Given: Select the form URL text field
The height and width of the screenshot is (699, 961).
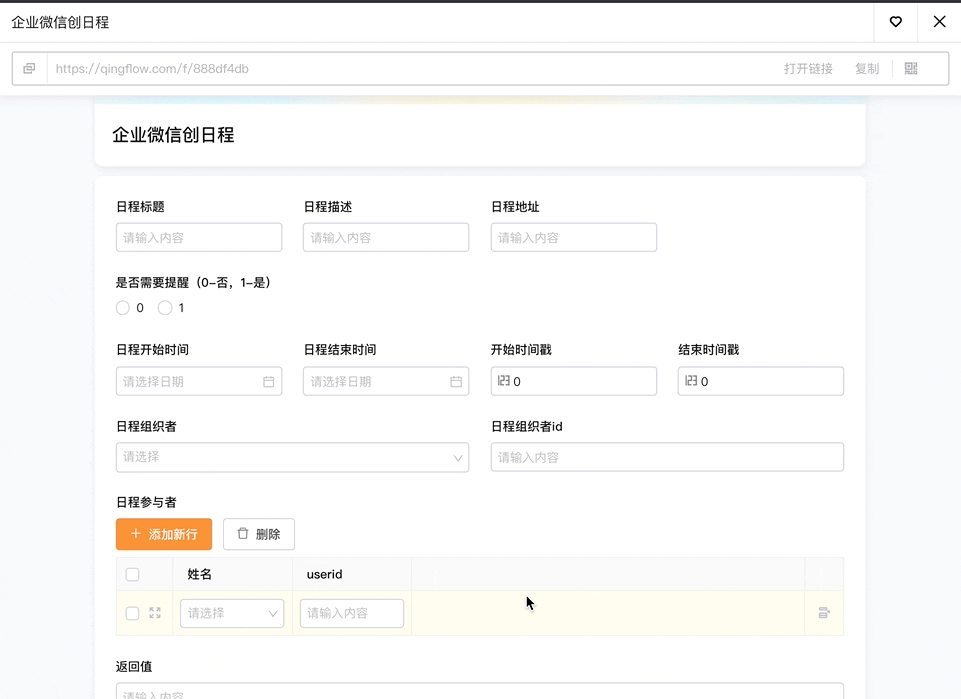Looking at the screenshot, I should coord(411,69).
